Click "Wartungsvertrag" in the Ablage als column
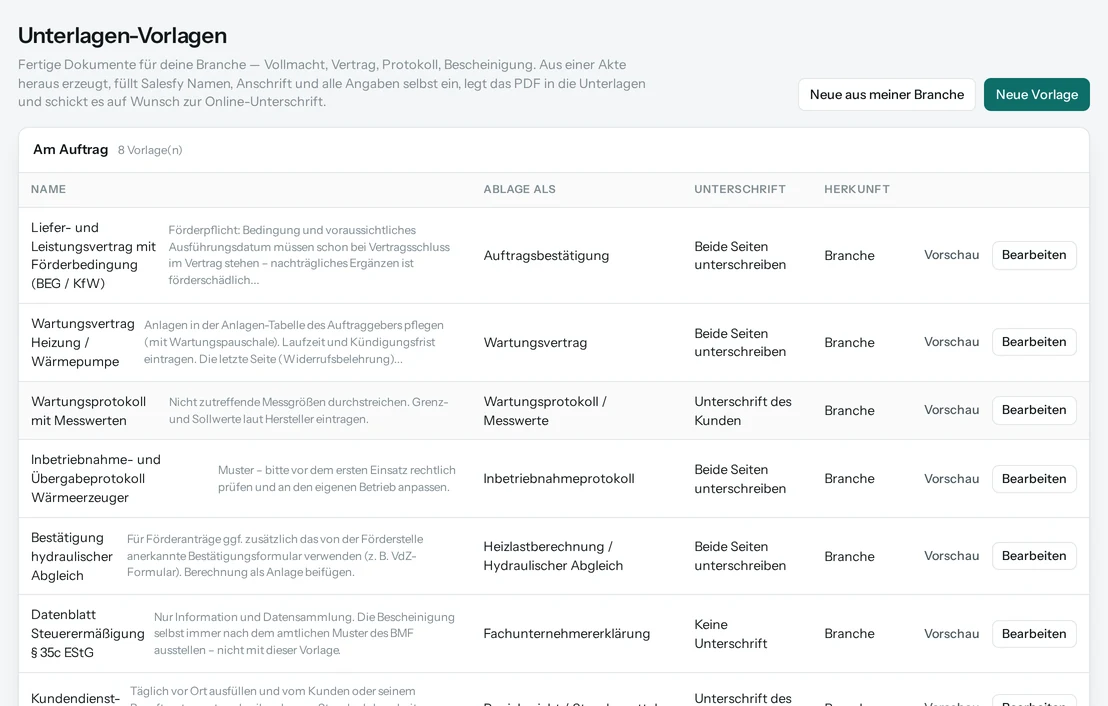This screenshot has height=706, width=1108. coord(535,343)
